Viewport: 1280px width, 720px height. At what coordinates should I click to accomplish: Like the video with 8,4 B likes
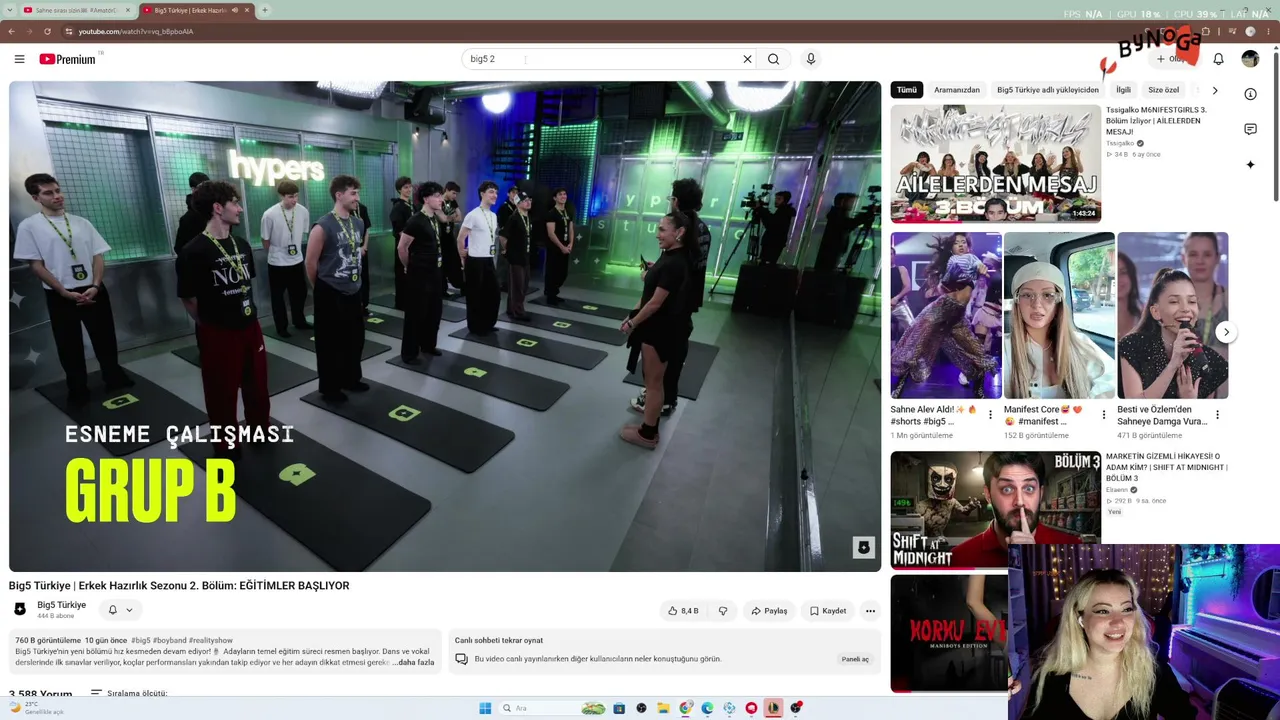[x=684, y=611]
